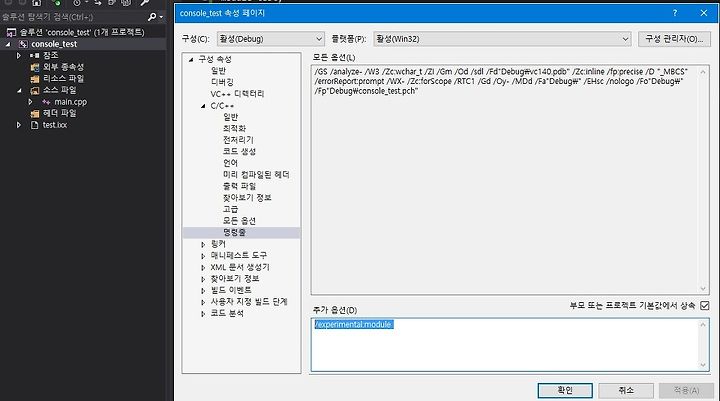Collapse the 구성 속성 tree node
The height and width of the screenshot is (401, 720).
tap(191, 59)
